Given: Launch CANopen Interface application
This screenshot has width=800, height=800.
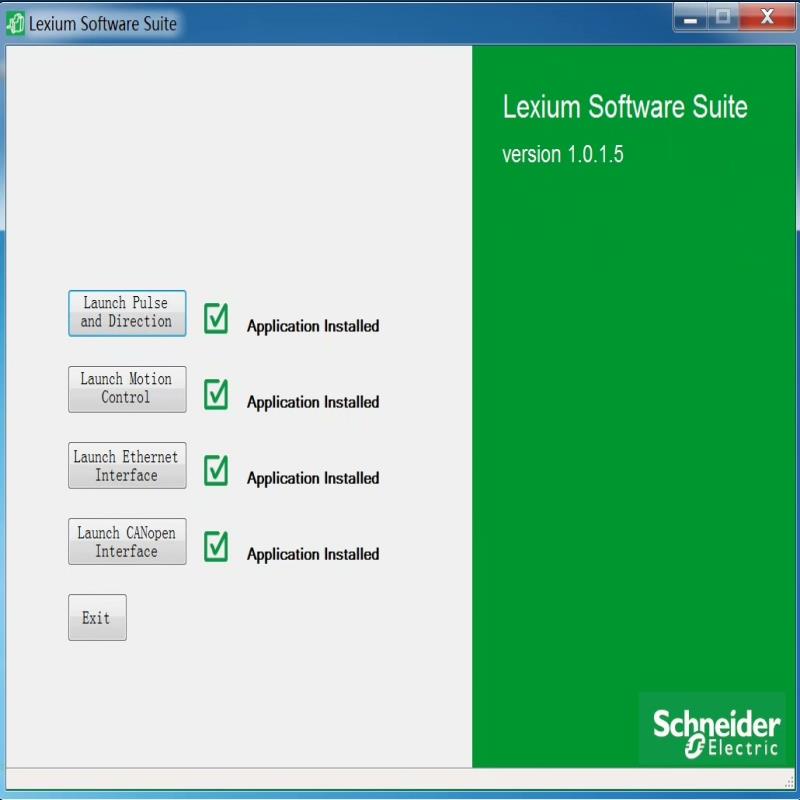Looking at the screenshot, I should pyautogui.click(x=127, y=541).
